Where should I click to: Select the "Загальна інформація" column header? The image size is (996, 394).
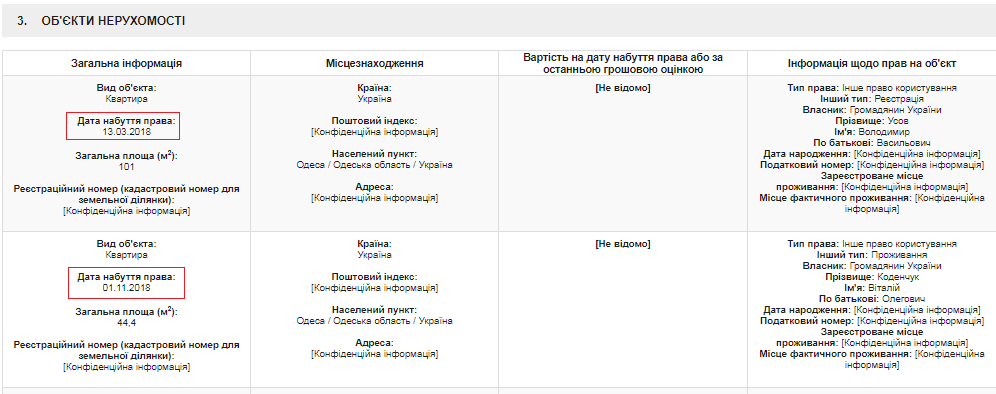coord(126,64)
